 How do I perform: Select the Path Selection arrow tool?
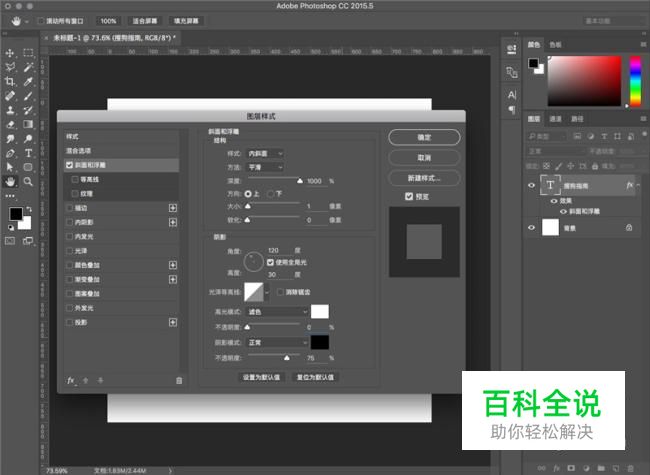tap(10, 167)
